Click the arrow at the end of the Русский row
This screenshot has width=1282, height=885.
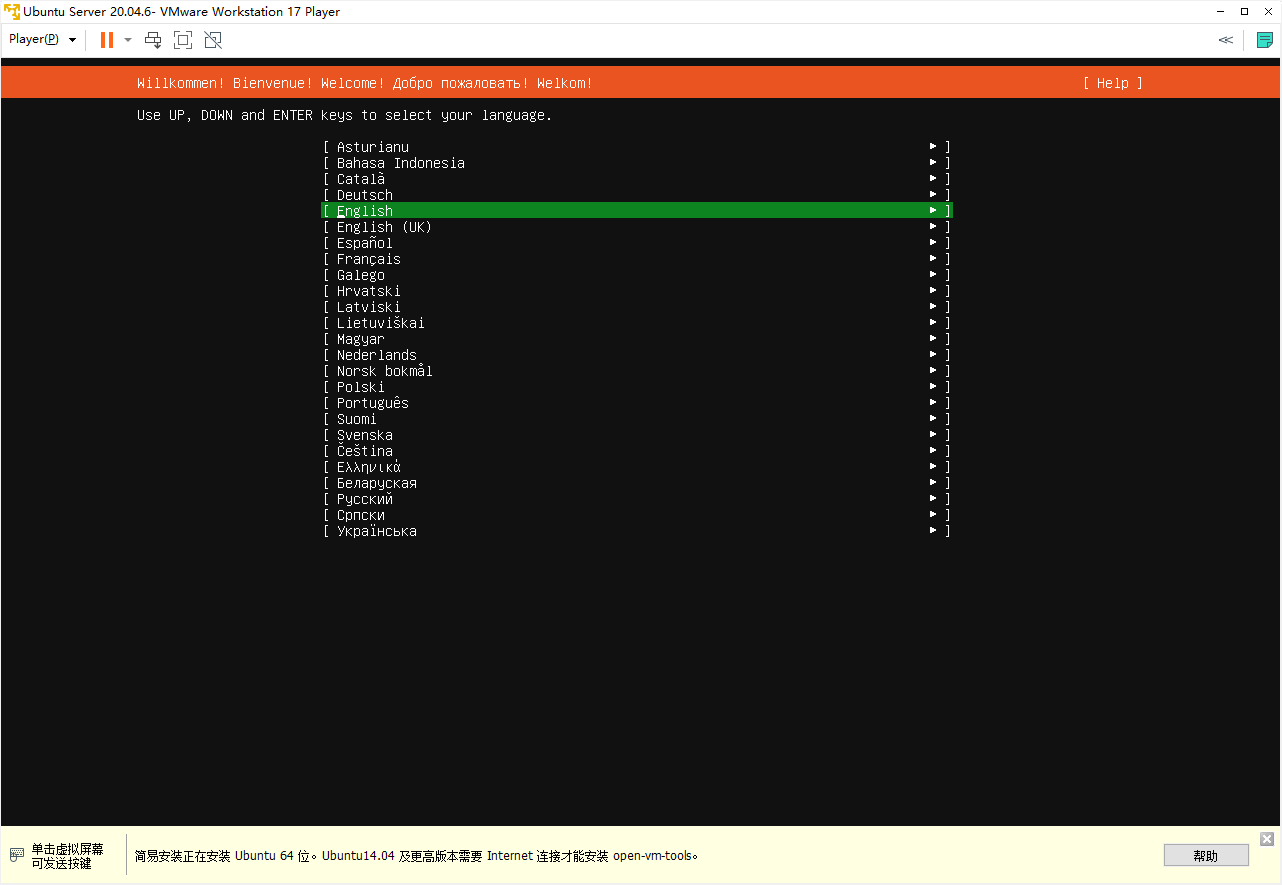(933, 499)
